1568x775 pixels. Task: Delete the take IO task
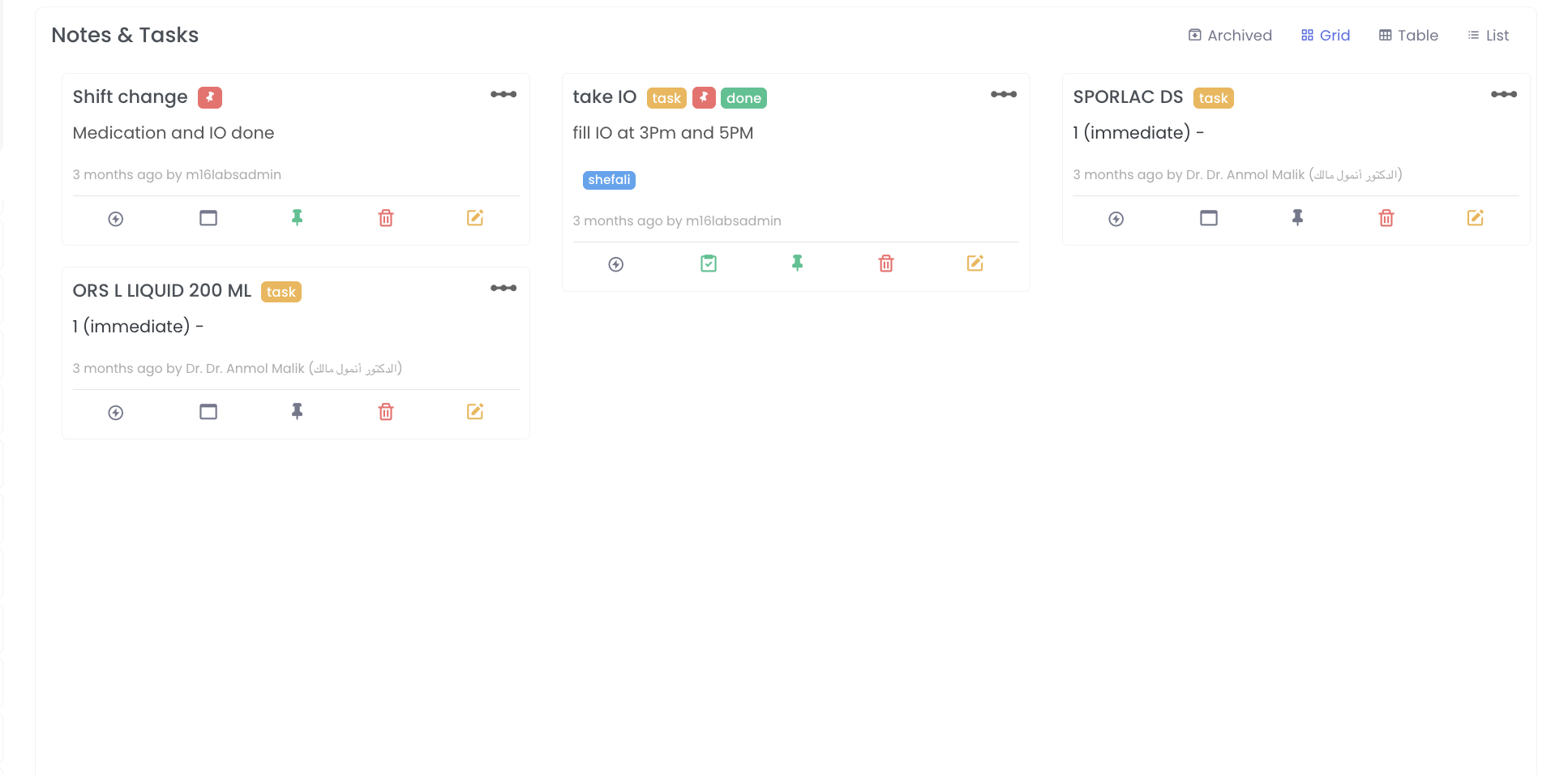coord(886,263)
